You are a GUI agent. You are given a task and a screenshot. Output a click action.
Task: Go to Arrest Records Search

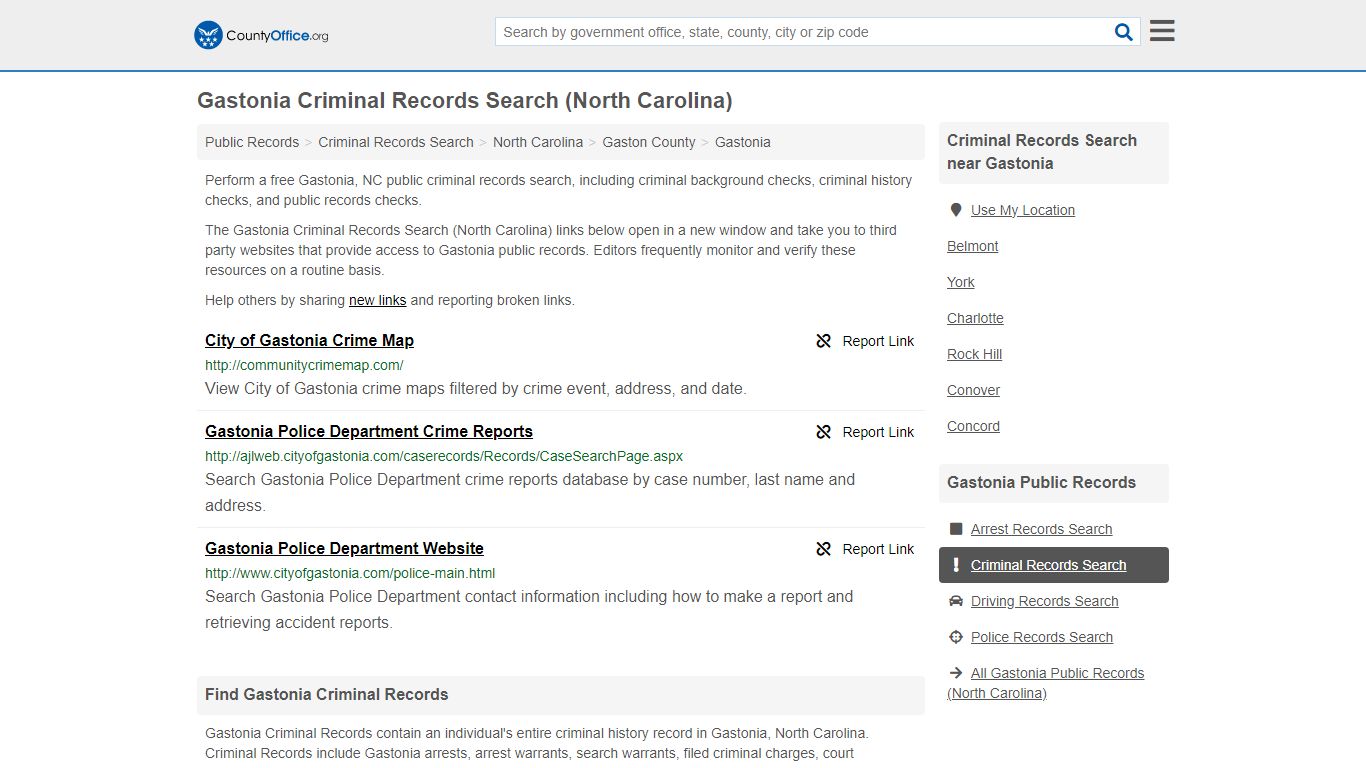[1041, 529]
